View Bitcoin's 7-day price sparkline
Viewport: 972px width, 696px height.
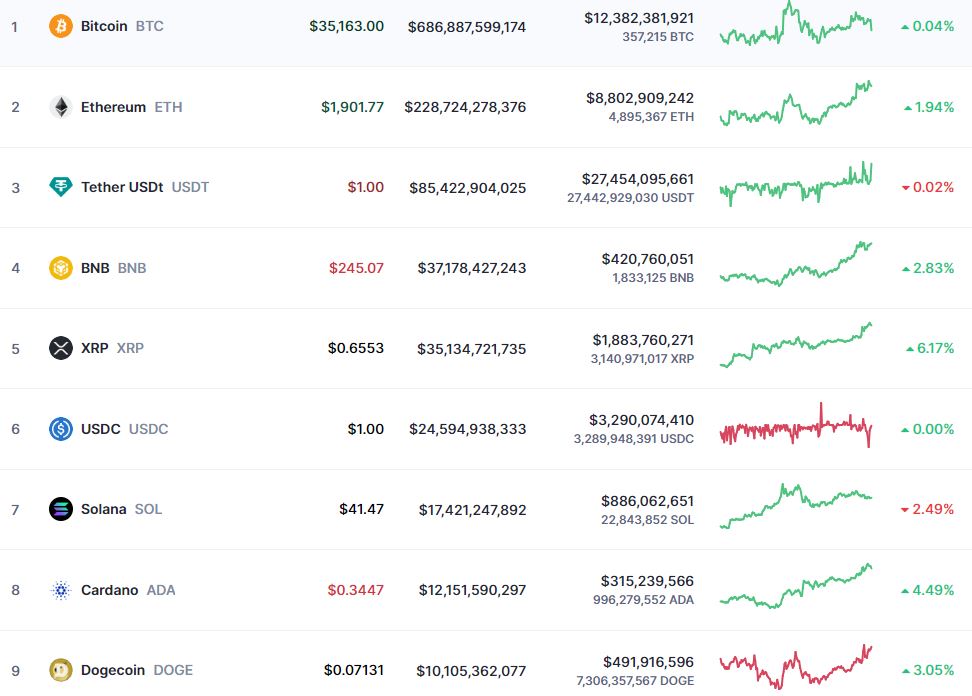point(796,24)
